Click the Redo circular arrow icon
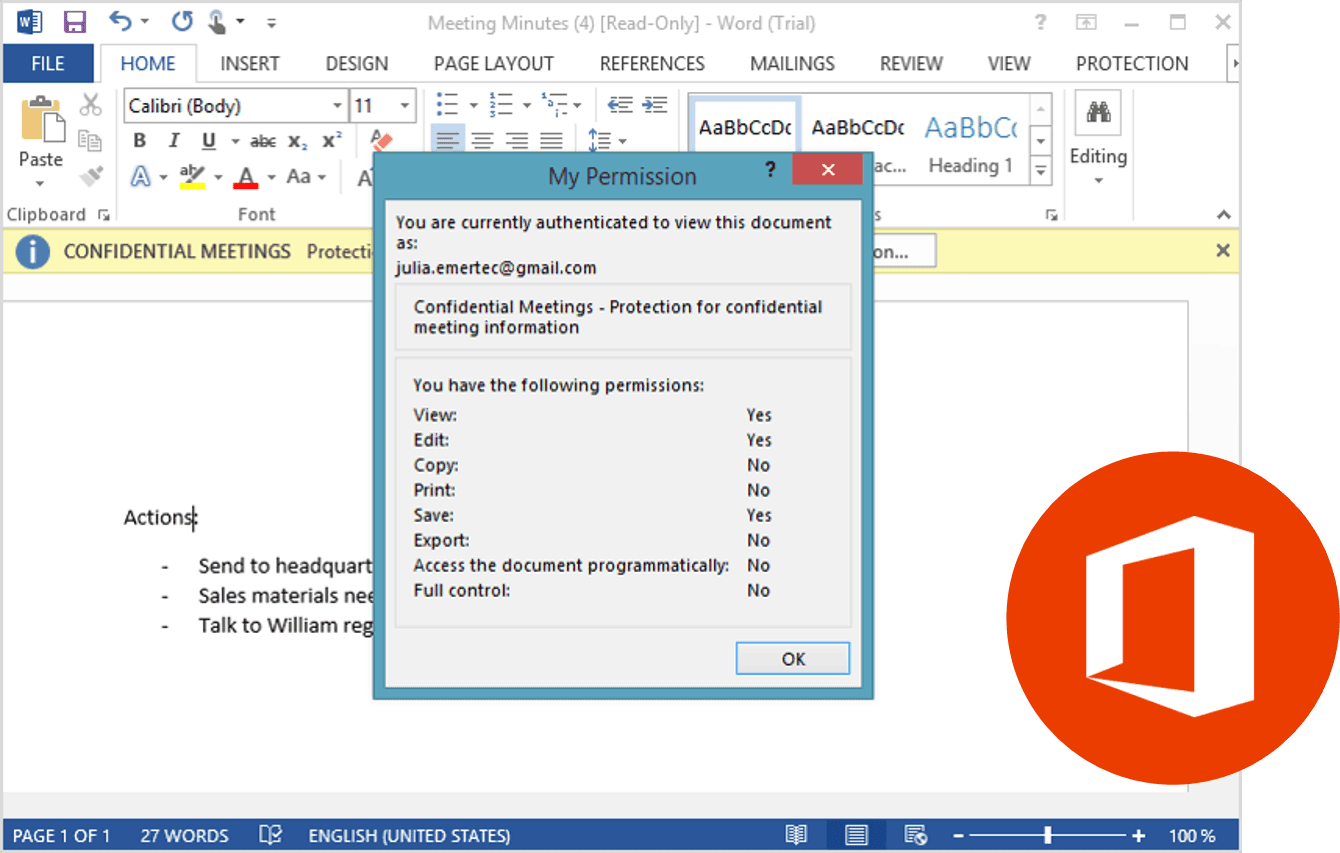1340x853 pixels. click(x=181, y=21)
